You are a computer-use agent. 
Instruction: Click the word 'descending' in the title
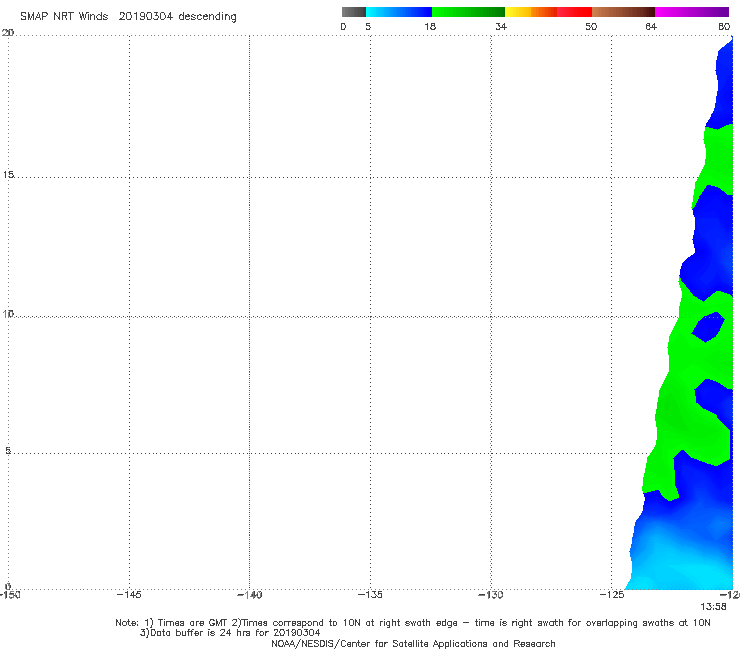[208, 17]
